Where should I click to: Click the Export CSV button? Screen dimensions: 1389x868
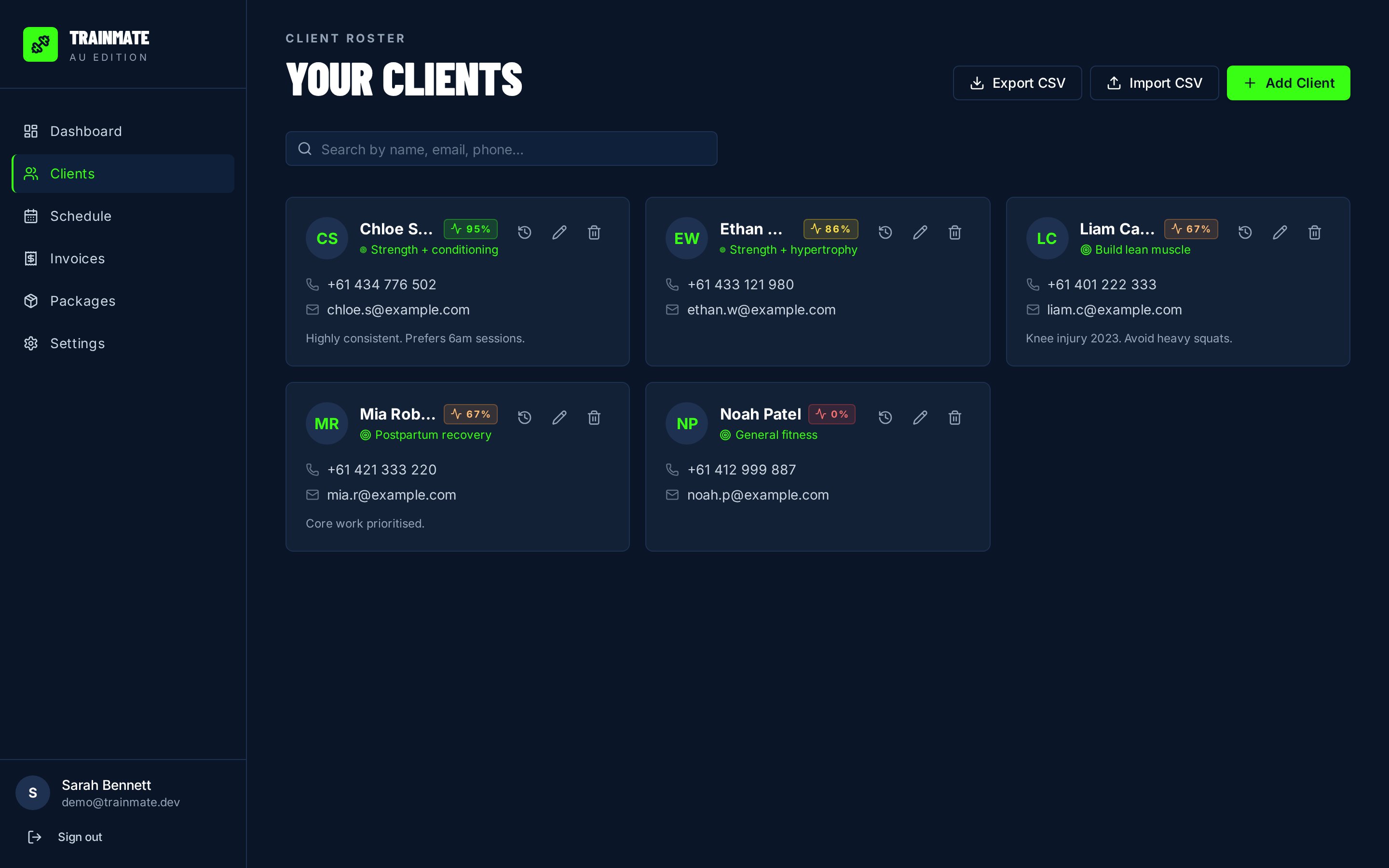pos(1017,82)
